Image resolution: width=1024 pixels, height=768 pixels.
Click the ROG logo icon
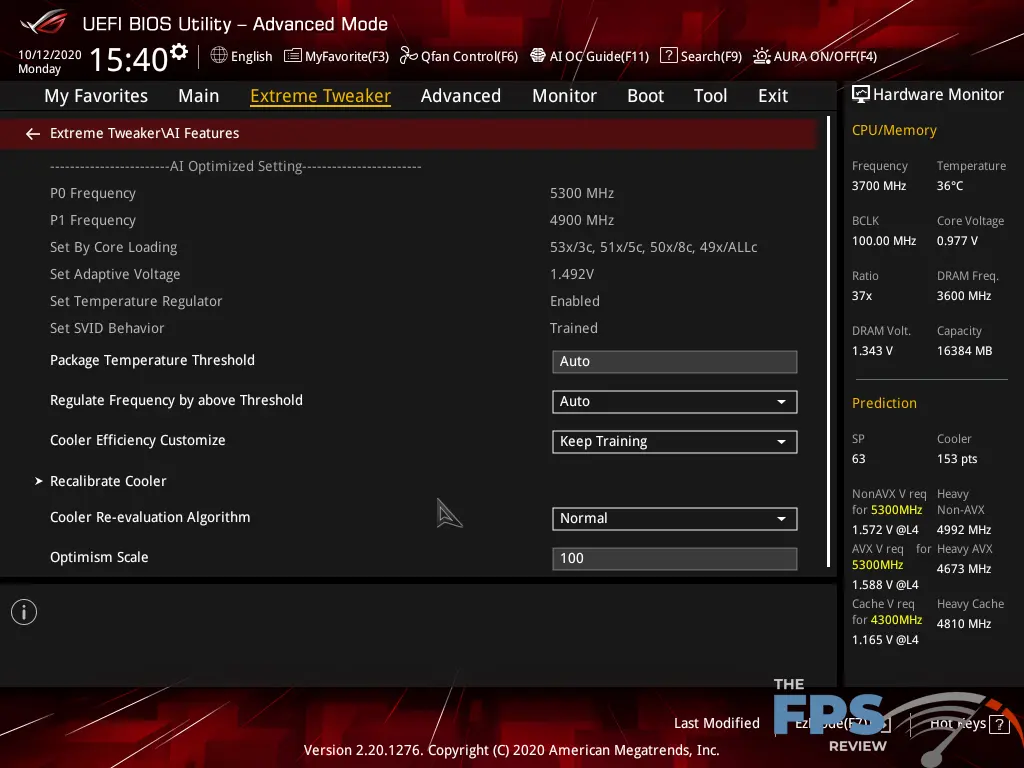pyautogui.click(x=44, y=23)
